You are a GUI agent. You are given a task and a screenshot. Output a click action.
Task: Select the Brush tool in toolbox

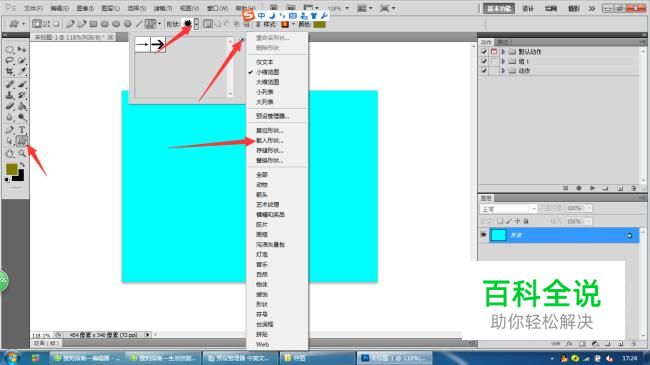tap(22, 84)
